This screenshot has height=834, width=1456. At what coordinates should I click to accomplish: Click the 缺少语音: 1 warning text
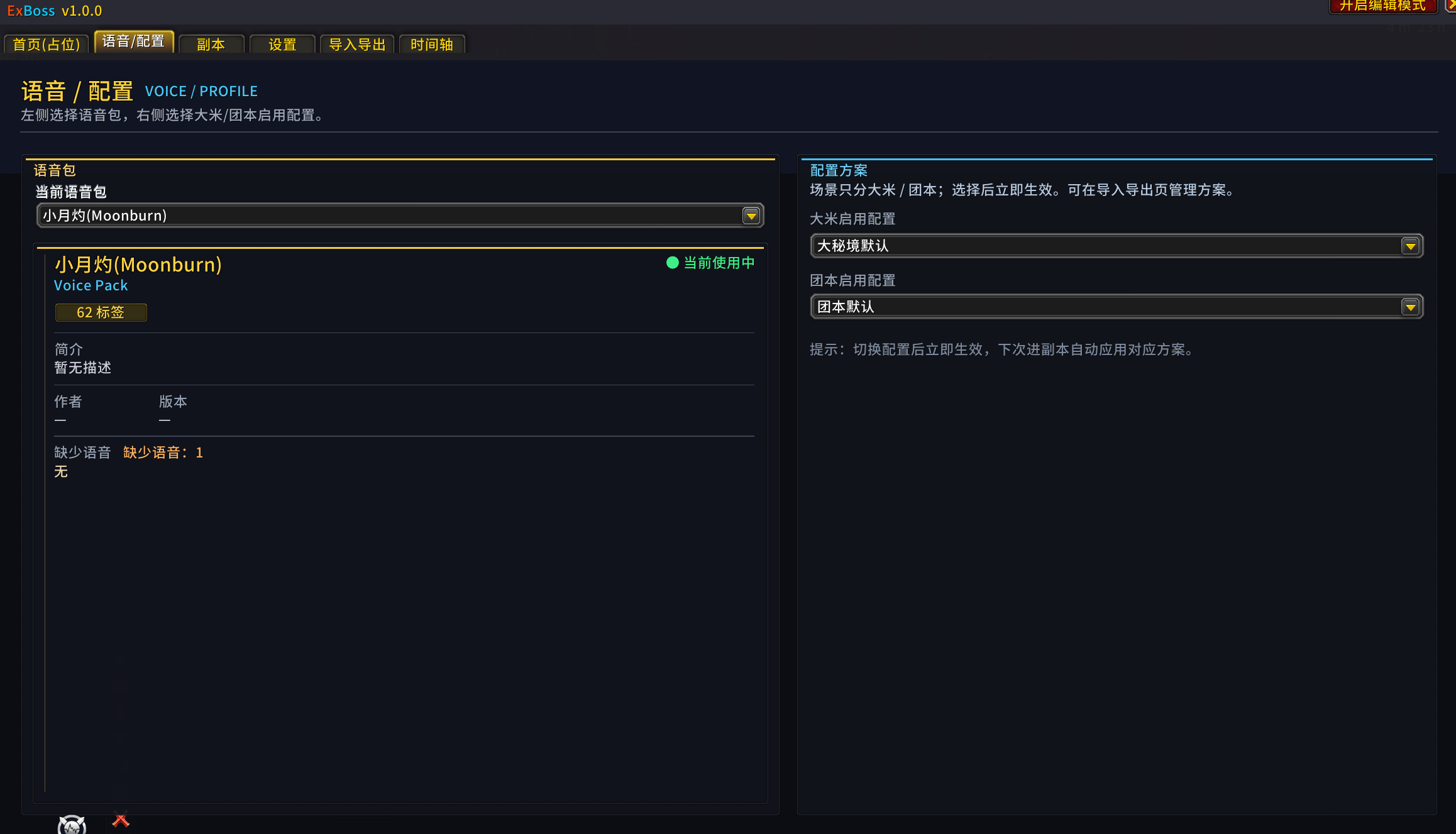(x=163, y=453)
